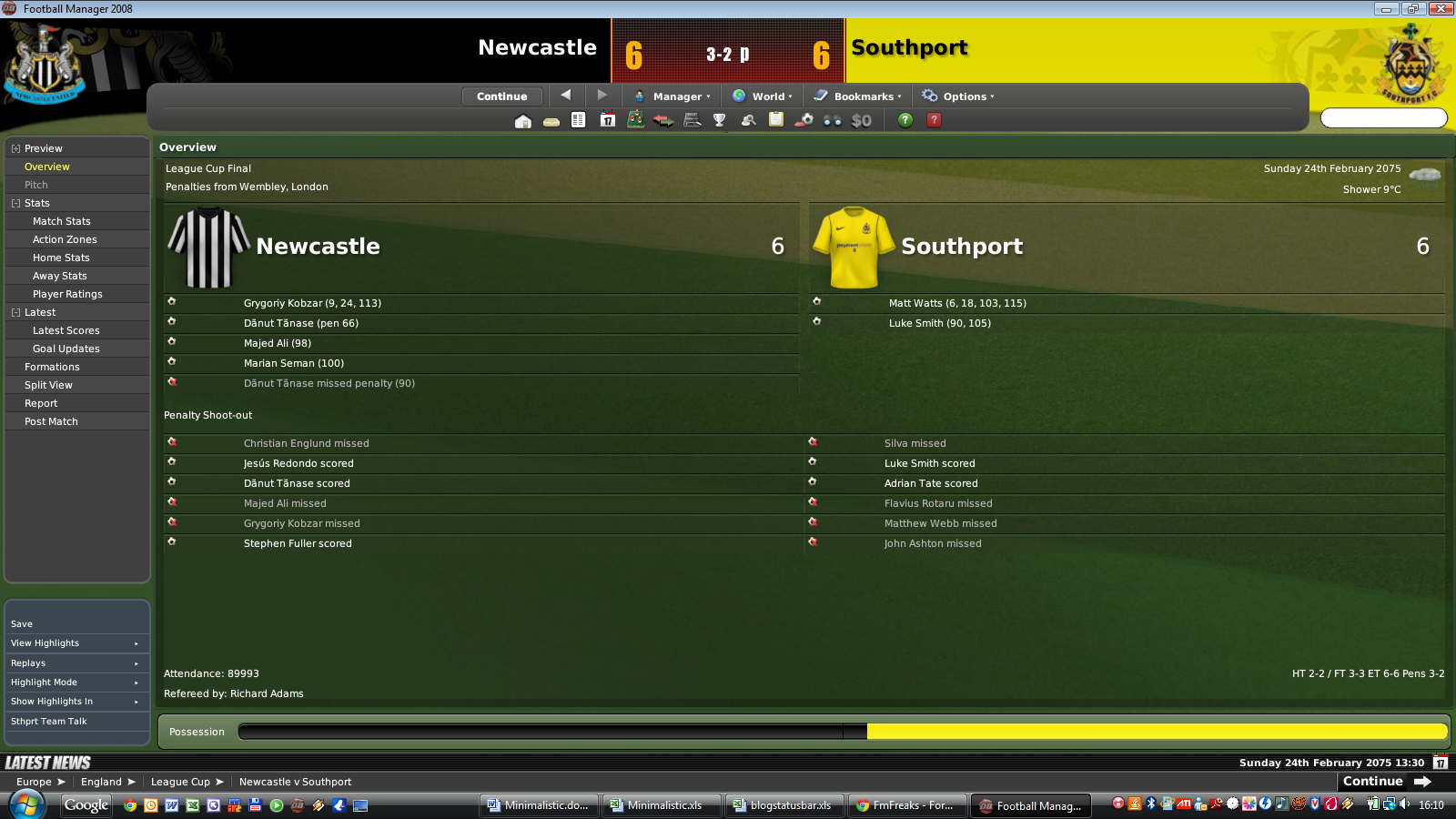1456x819 pixels.
Task: Open the Post Match view
Action: (51, 421)
